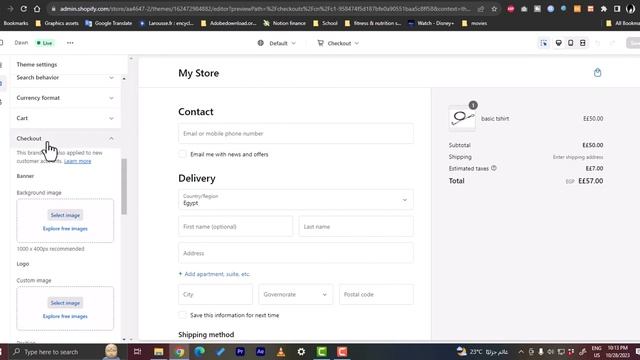
Task: Switch to desktop preview icon
Action: [558, 43]
